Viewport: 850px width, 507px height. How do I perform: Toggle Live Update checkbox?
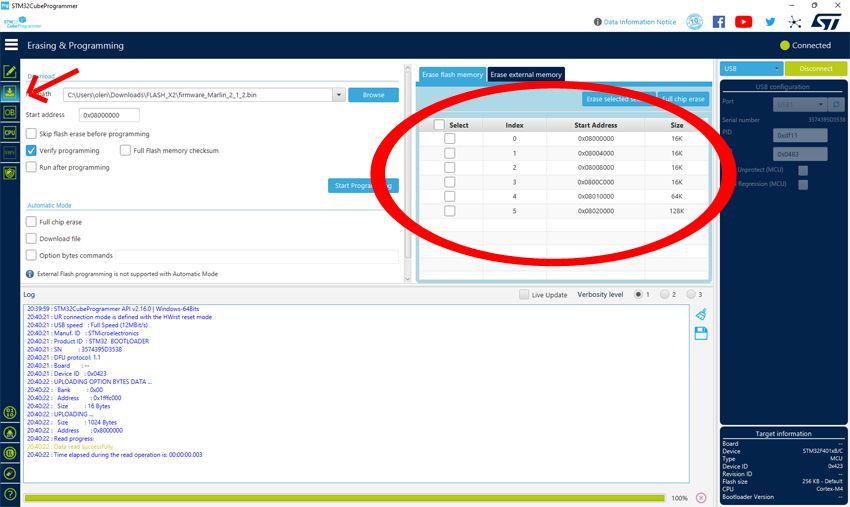tap(524, 294)
